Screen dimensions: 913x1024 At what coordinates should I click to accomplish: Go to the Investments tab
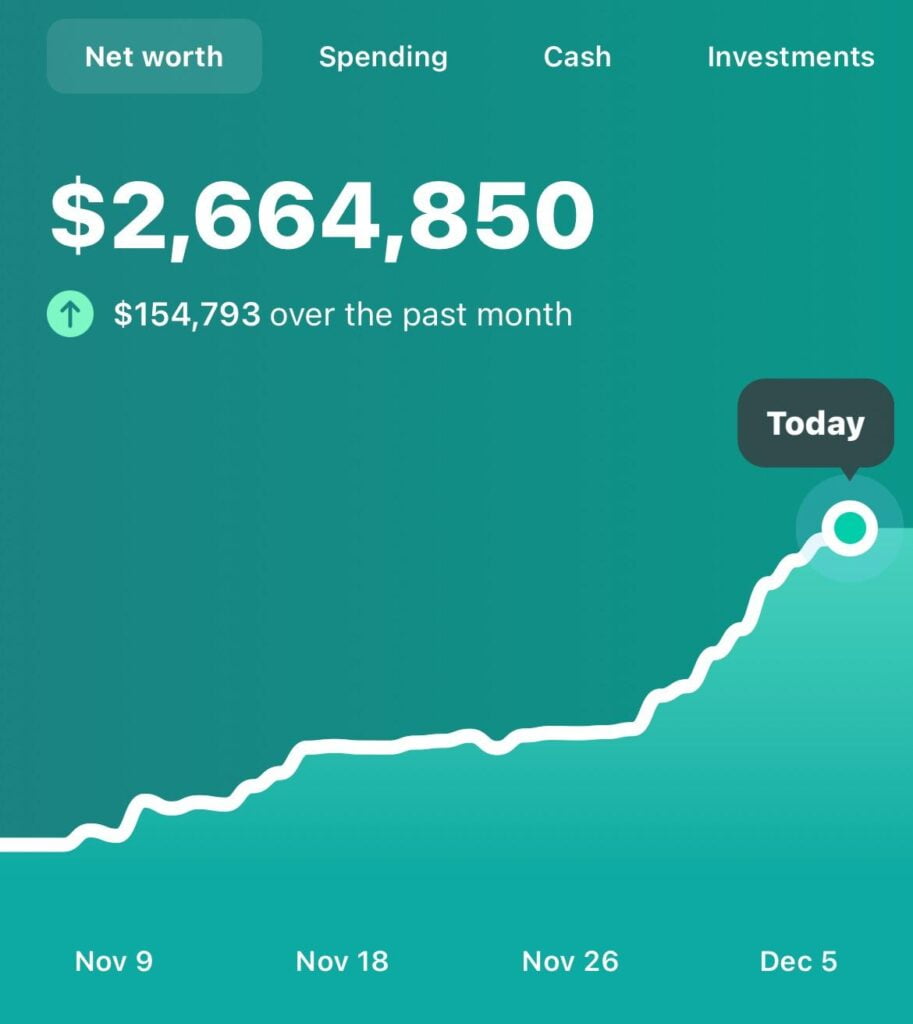tap(790, 57)
